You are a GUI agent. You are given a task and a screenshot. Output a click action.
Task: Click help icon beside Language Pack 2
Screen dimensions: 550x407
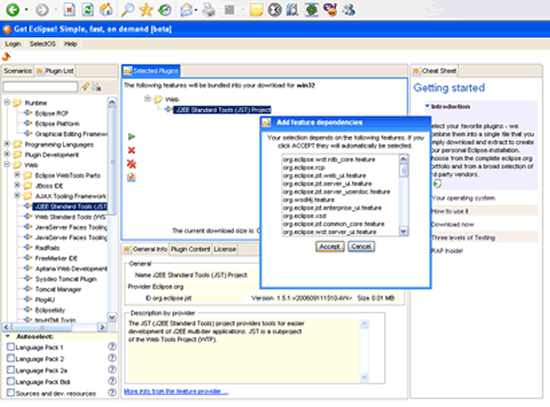[112, 358]
